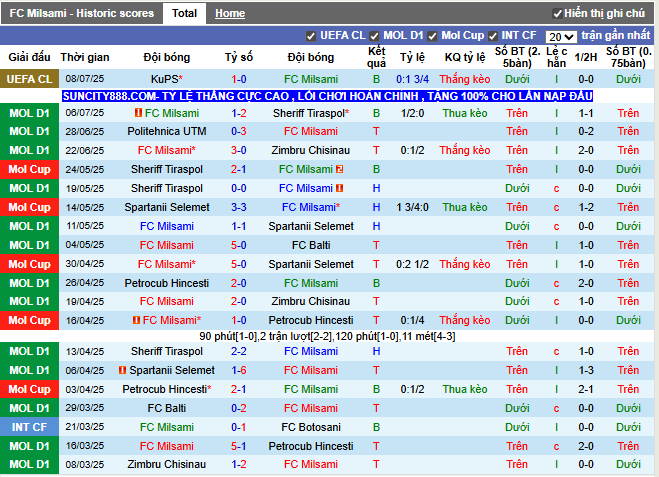The width and height of the screenshot is (659, 477).
Task: Open the SUNCITY888.COM advertisement banner
Action: (327, 96)
